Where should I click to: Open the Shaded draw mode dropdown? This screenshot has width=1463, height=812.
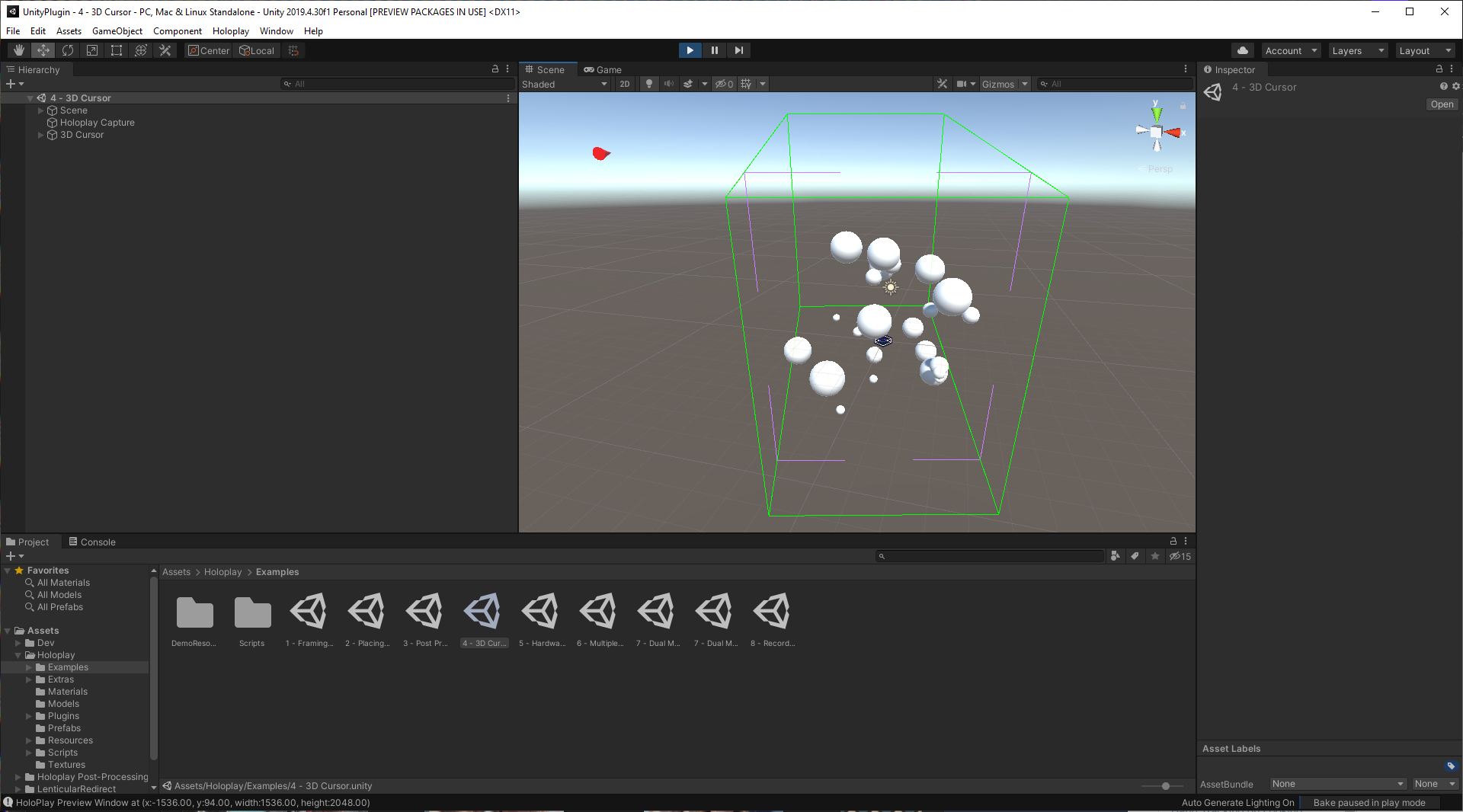click(564, 84)
